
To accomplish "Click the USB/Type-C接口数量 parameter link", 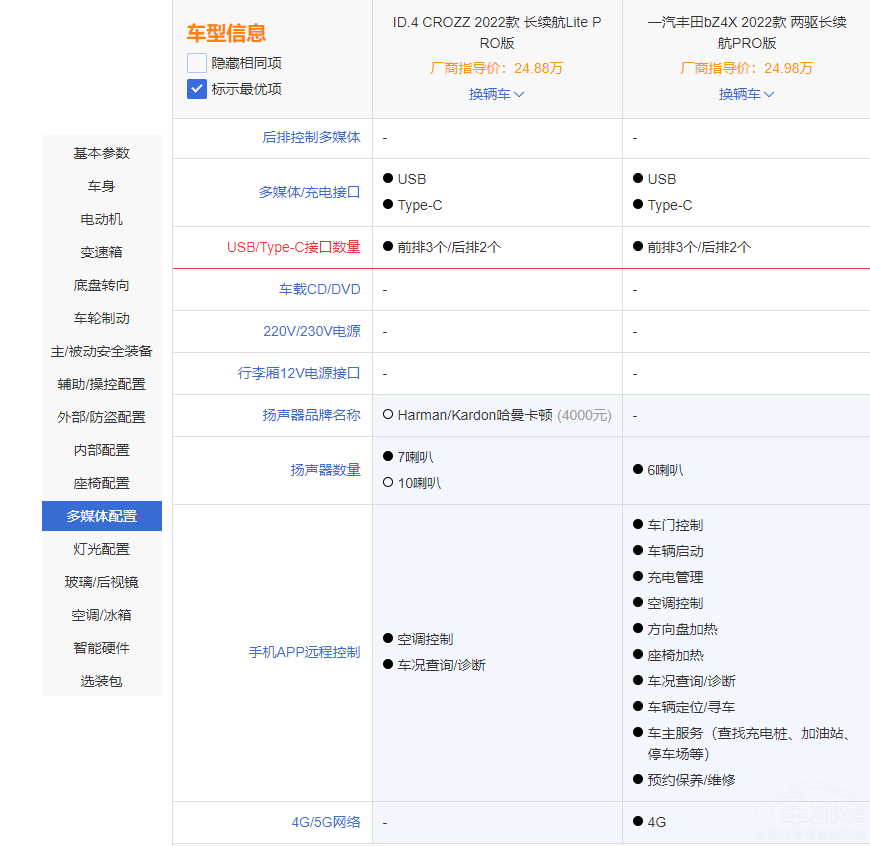I will (x=293, y=247).
